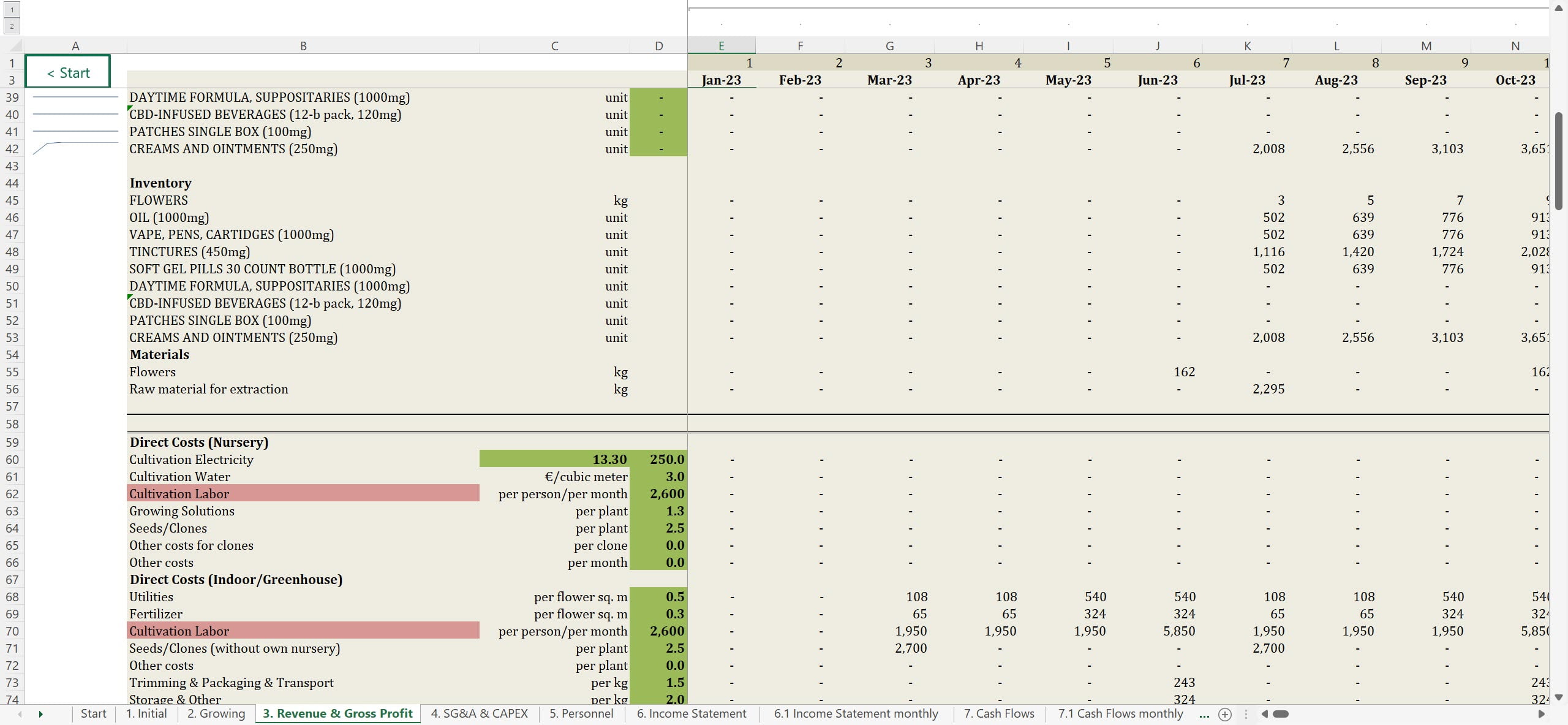Select column header G
Viewport: 1568px width, 725px height.
(x=889, y=46)
